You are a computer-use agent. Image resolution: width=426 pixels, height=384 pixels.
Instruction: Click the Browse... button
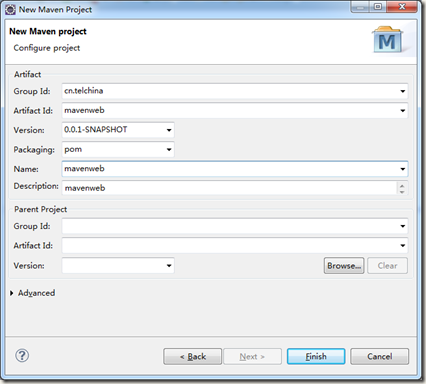[344, 266]
